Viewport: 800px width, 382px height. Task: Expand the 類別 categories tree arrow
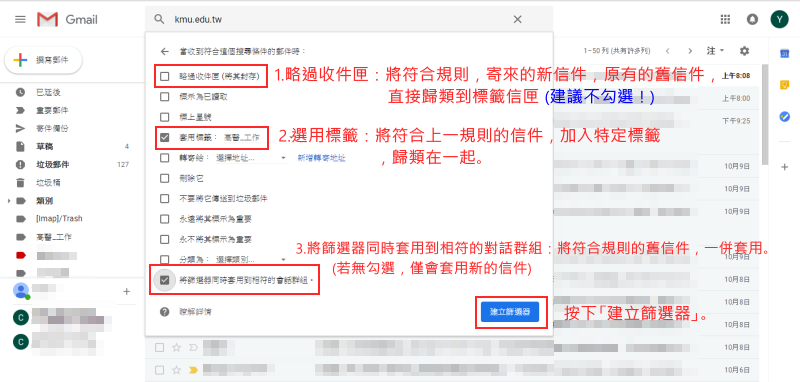click(x=9, y=201)
